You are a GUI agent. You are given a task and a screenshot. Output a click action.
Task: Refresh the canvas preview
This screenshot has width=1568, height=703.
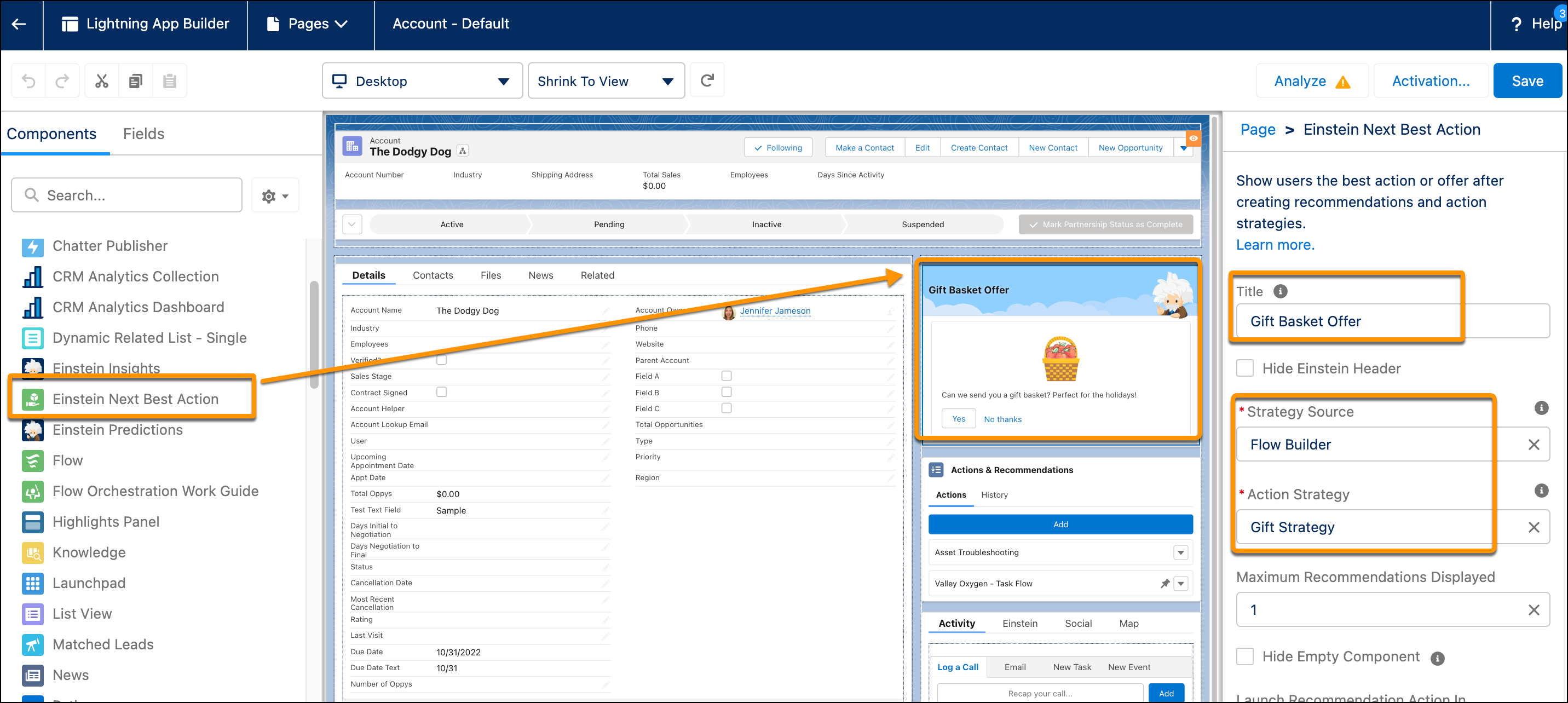(707, 80)
